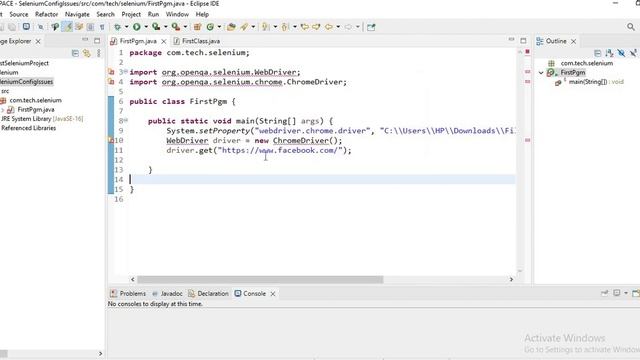Toggle Block Selection mode
Viewport: 640px width, 360px height.
(91, 27)
